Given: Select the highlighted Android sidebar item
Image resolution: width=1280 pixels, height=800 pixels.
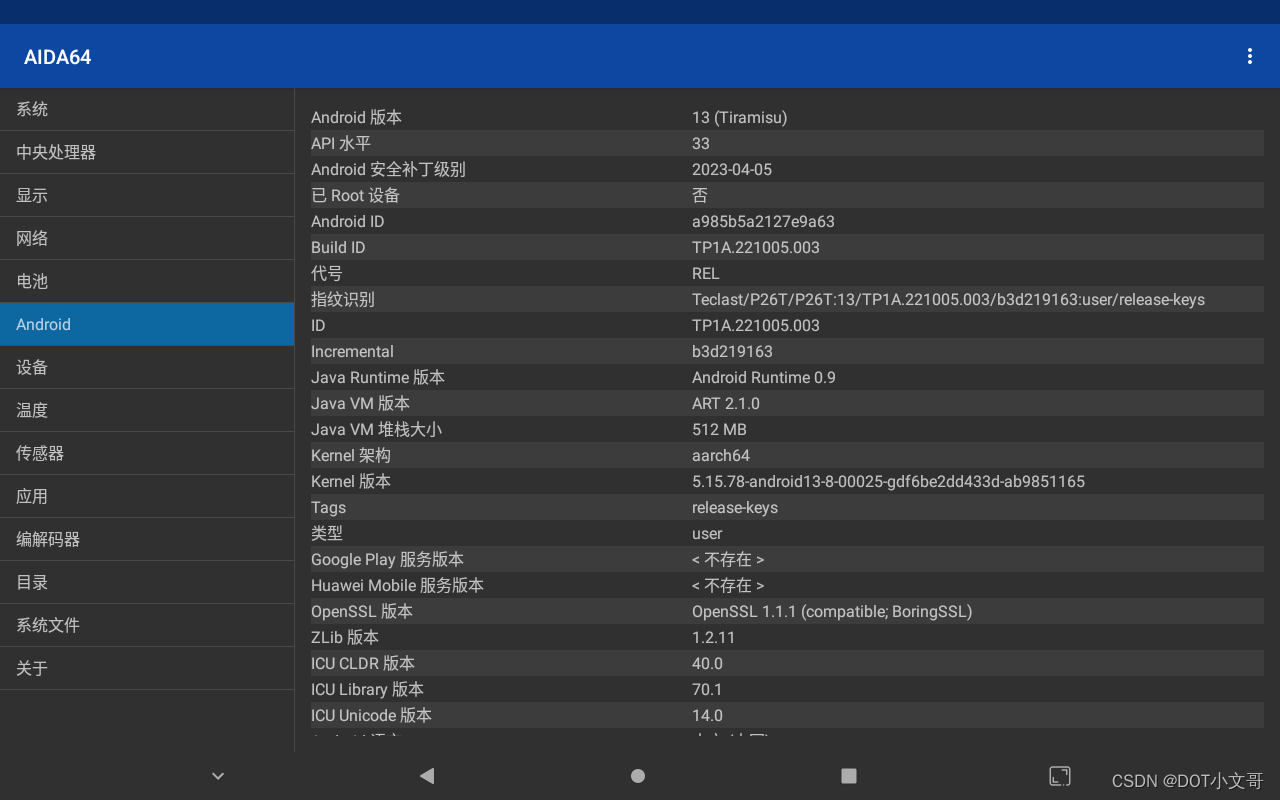Looking at the screenshot, I should (x=147, y=324).
